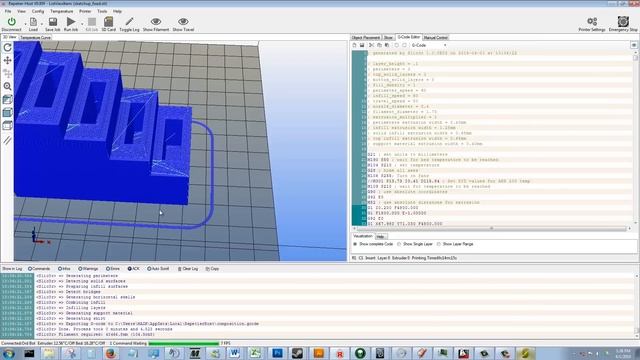
Task: Toggle Errors log filter
Action: pyautogui.click(x=113, y=269)
